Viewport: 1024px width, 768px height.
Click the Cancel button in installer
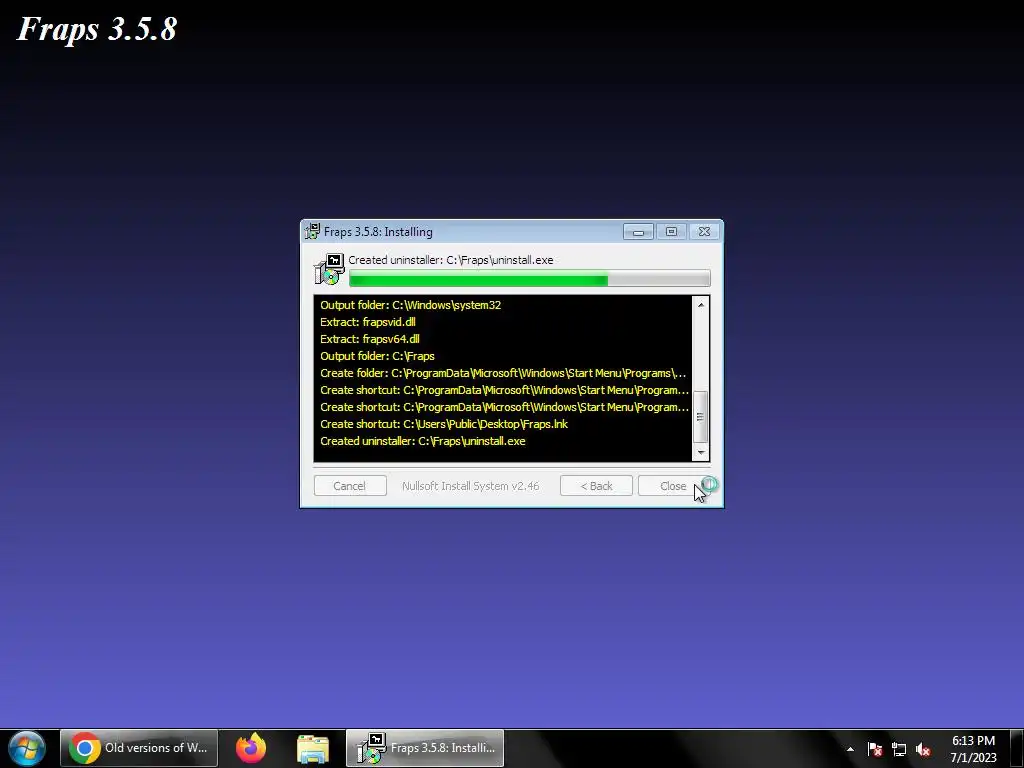point(350,486)
